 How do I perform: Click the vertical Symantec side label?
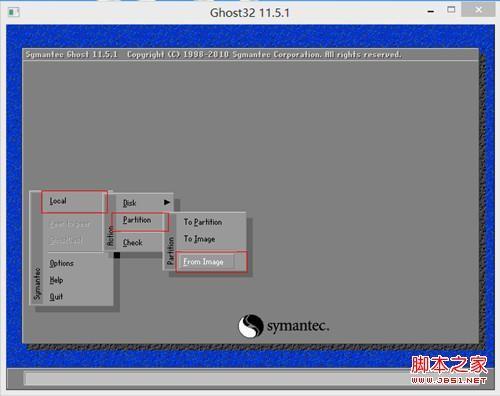(x=37, y=284)
